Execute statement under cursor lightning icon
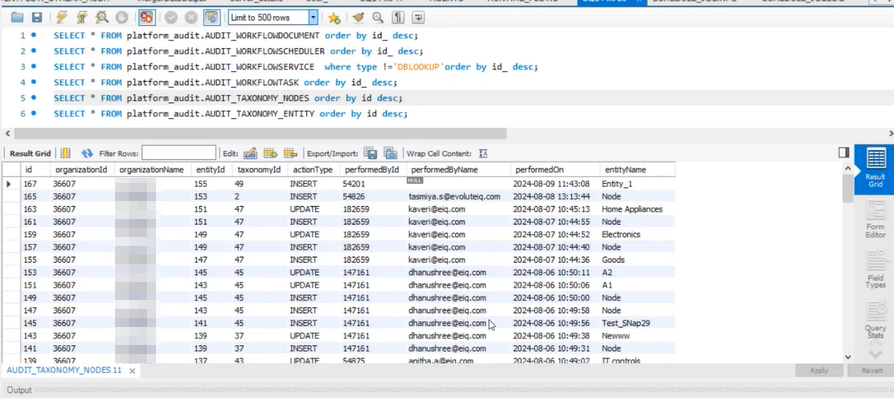This screenshot has height=399, width=894. 83,18
